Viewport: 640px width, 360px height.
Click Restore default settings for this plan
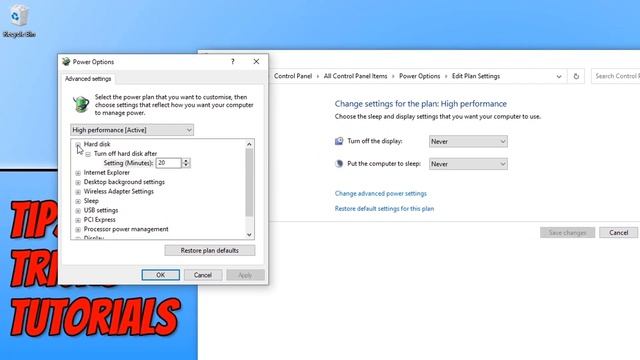tap(384, 209)
